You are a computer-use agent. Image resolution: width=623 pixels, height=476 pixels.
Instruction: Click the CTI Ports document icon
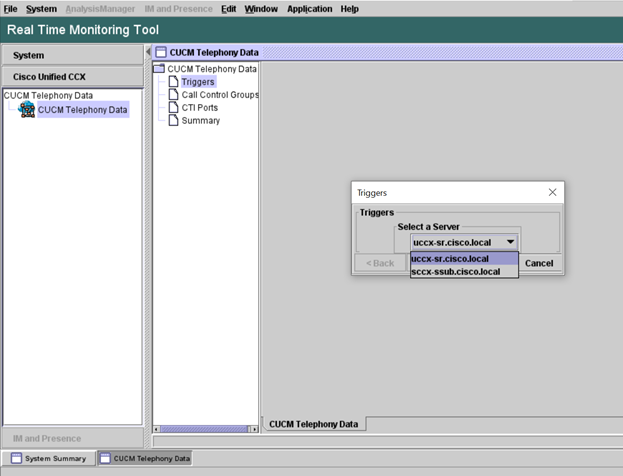(x=173, y=107)
